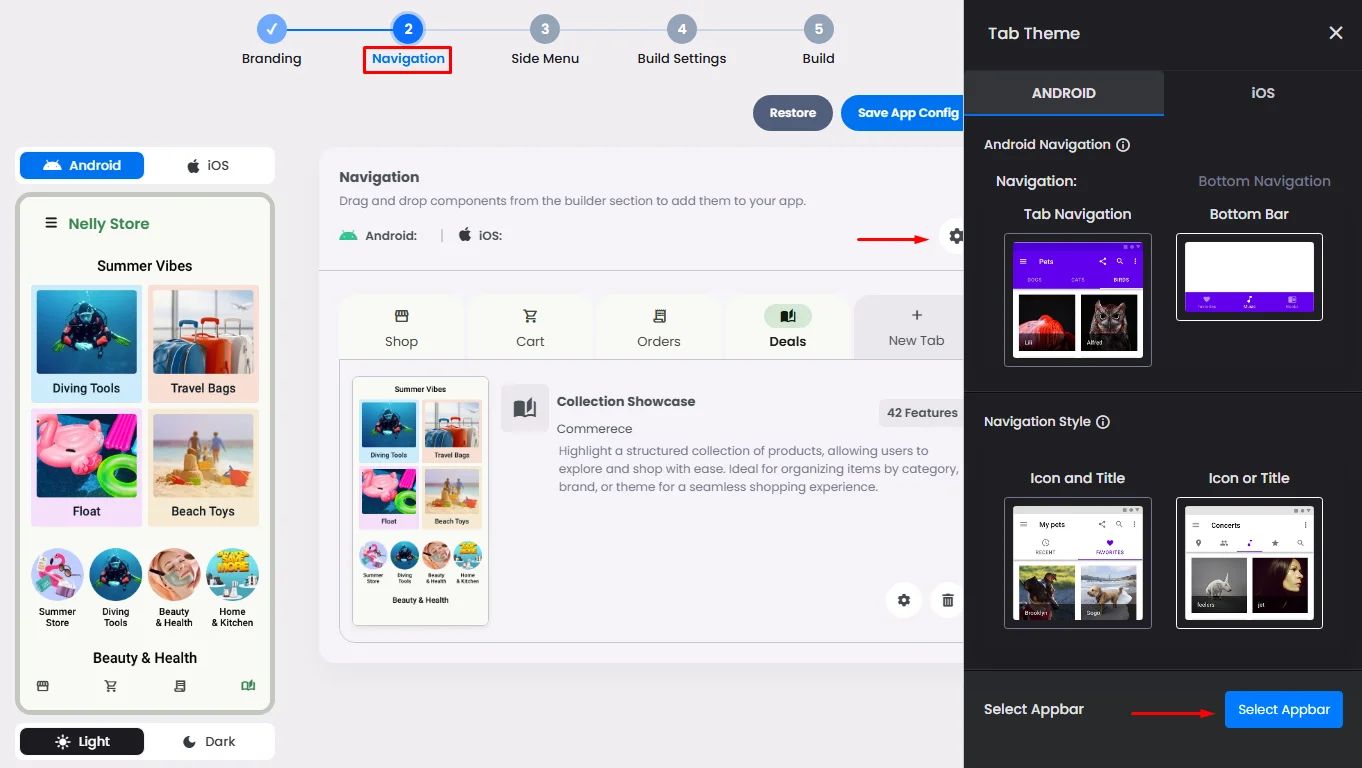Delete Collection Showcase with trash icon

click(x=947, y=600)
